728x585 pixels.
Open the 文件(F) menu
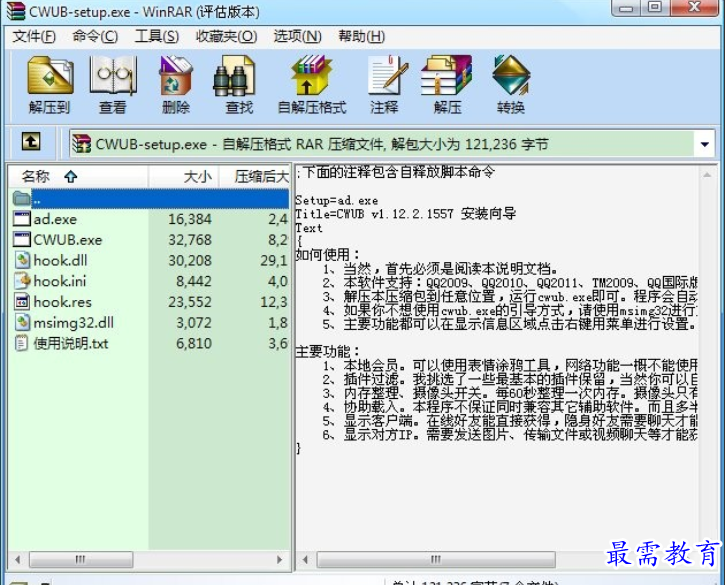[x=34, y=36]
